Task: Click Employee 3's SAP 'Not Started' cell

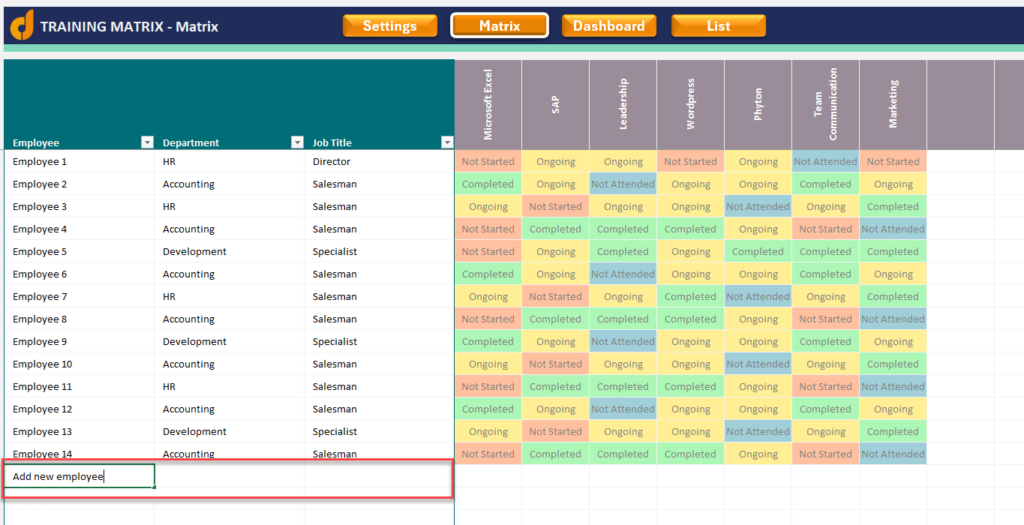Action: pos(556,206)
